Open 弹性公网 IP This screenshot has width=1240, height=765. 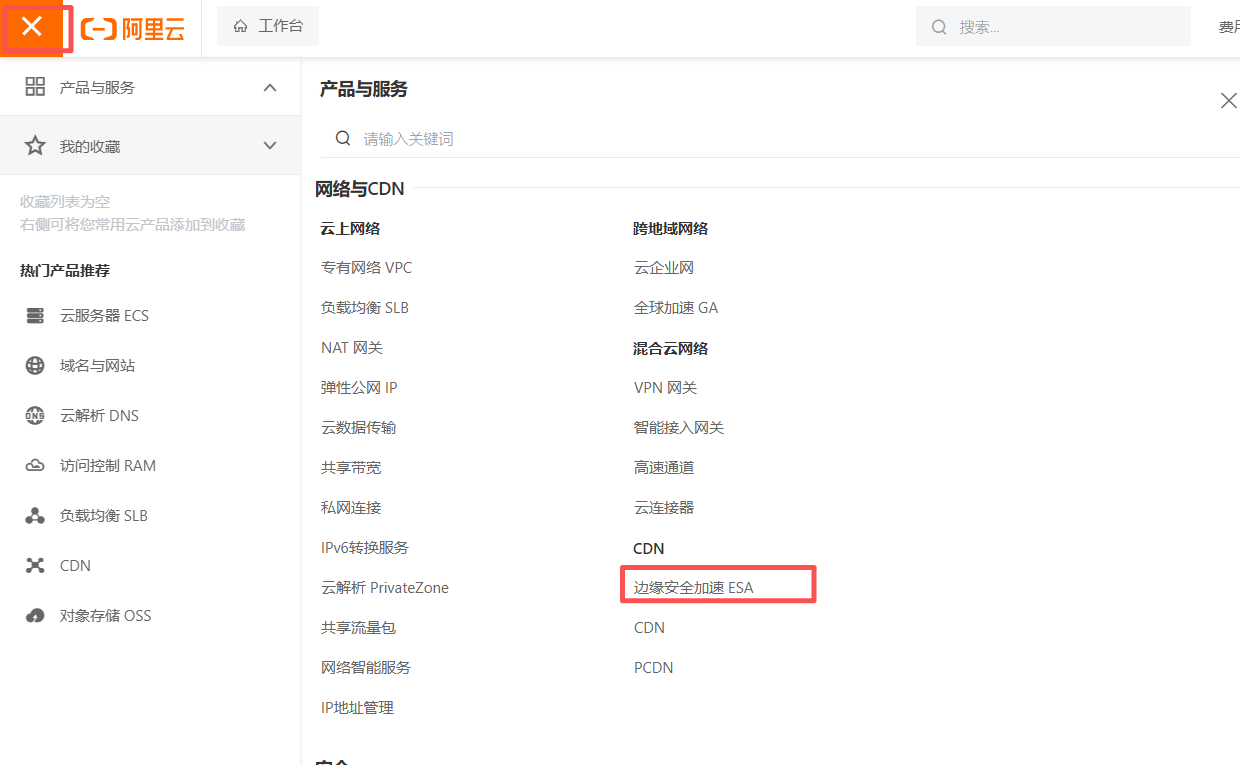(x=359, y=388)
